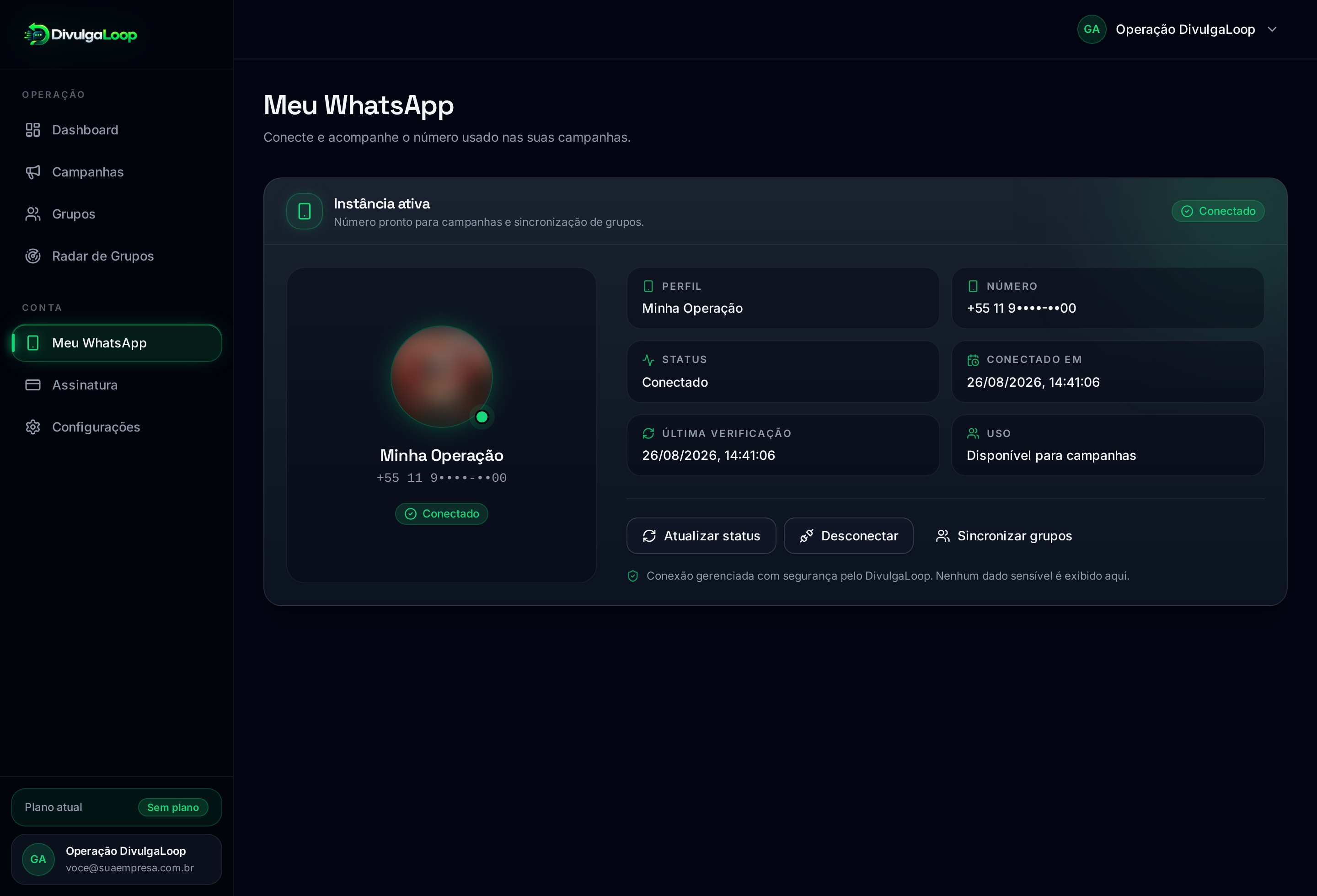The image size is (1317, 896).
Task: Click the Operação DivulgaLoop user card in sidebar
Action: 117,859
